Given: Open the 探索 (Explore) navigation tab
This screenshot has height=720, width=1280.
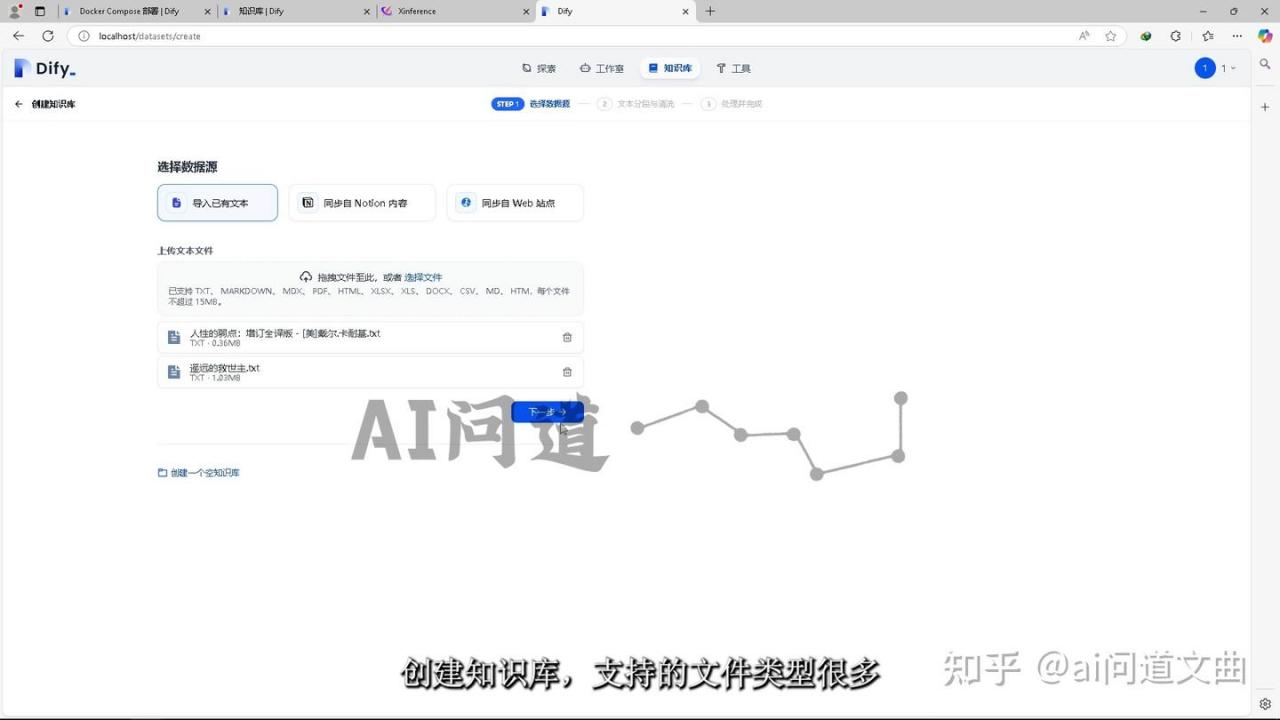Looking at the screenshot, I should click(x=539, y=68).
